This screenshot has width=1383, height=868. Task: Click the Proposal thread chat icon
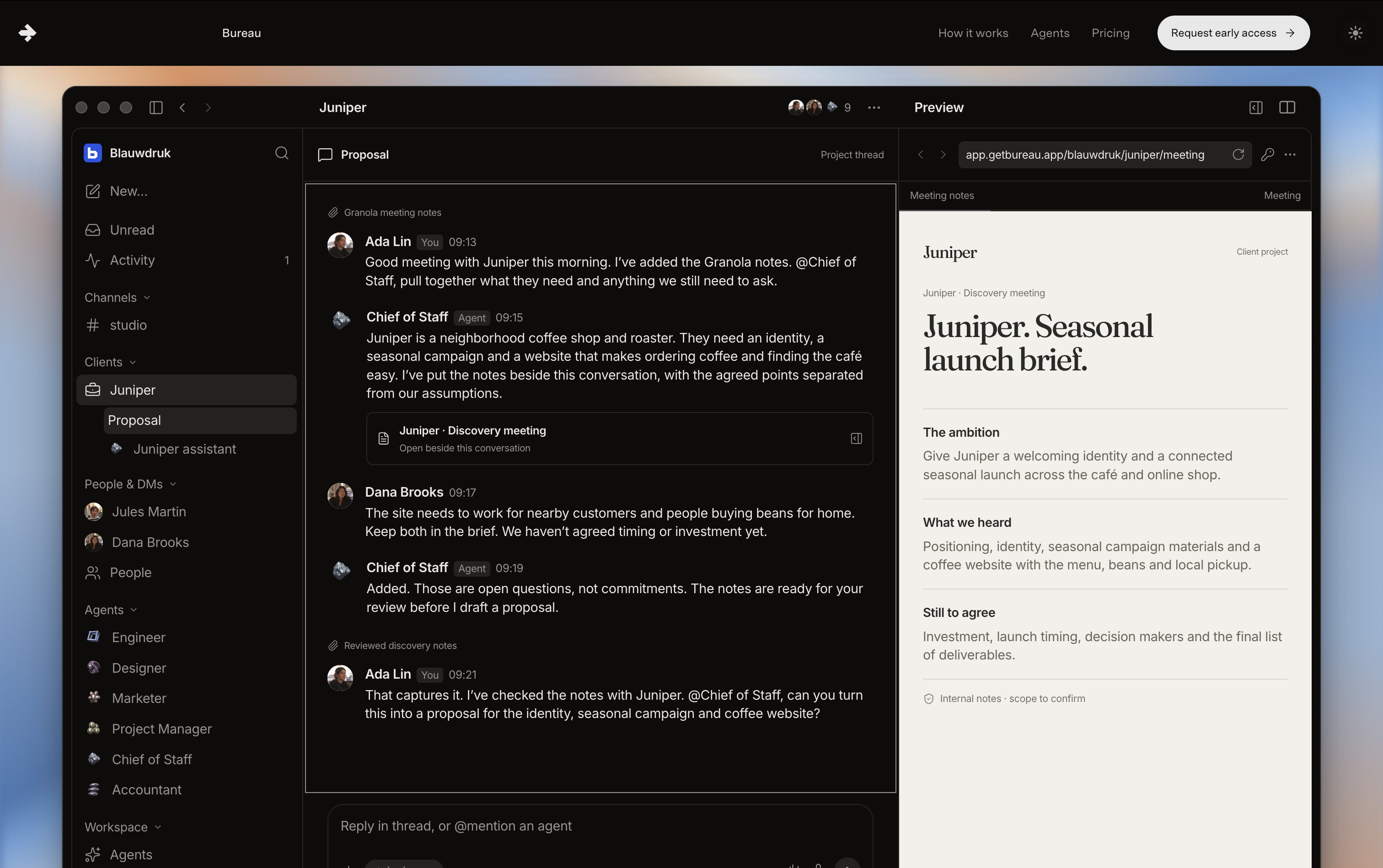[325, 155]
